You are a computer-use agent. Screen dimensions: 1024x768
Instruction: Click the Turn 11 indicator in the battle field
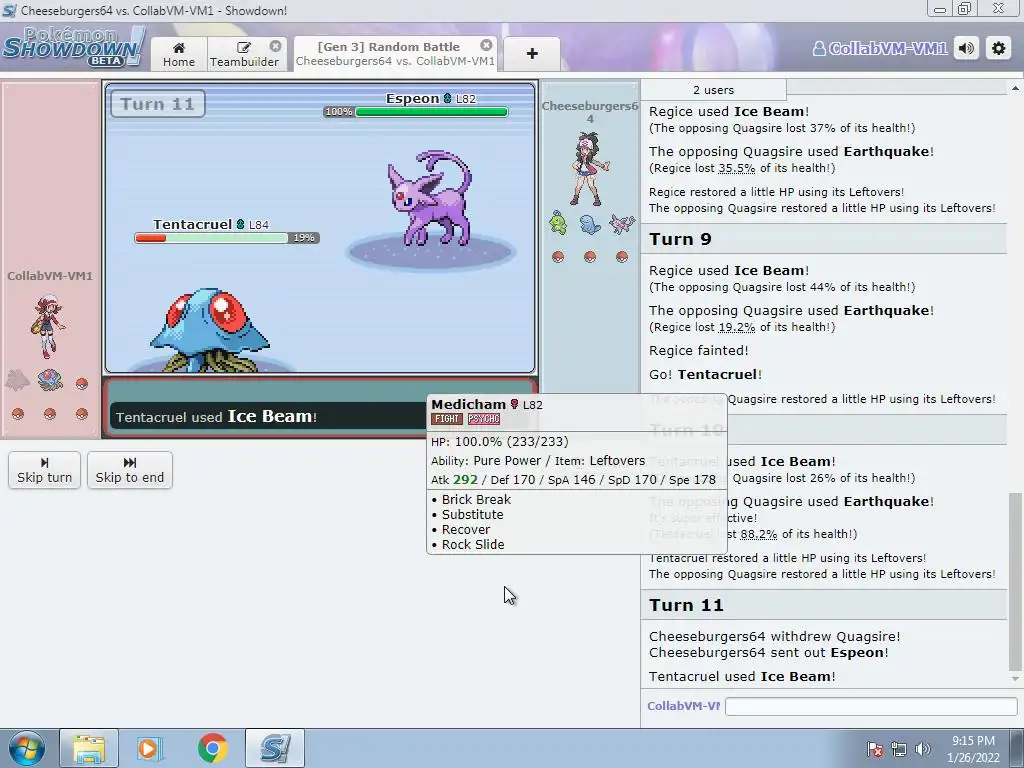click(x=157, y=104)
